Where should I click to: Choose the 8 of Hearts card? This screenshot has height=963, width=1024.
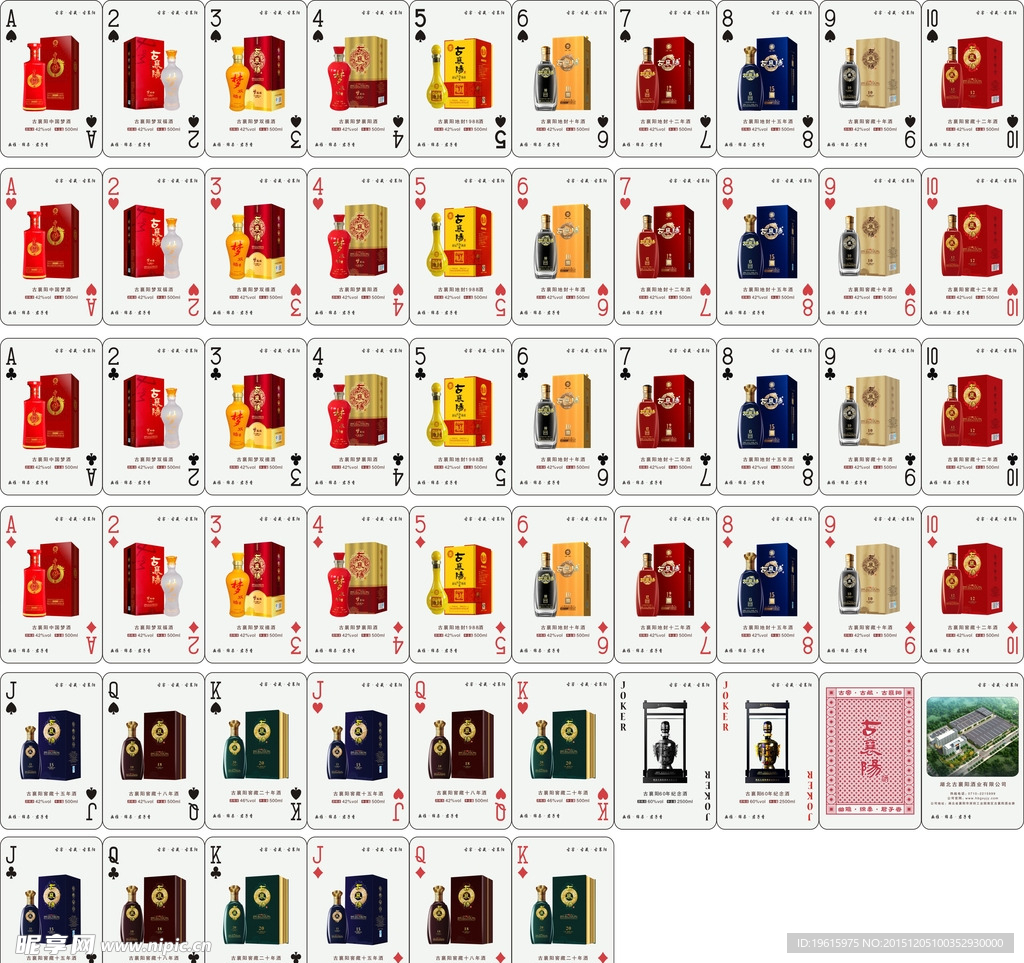coord(768,247)
